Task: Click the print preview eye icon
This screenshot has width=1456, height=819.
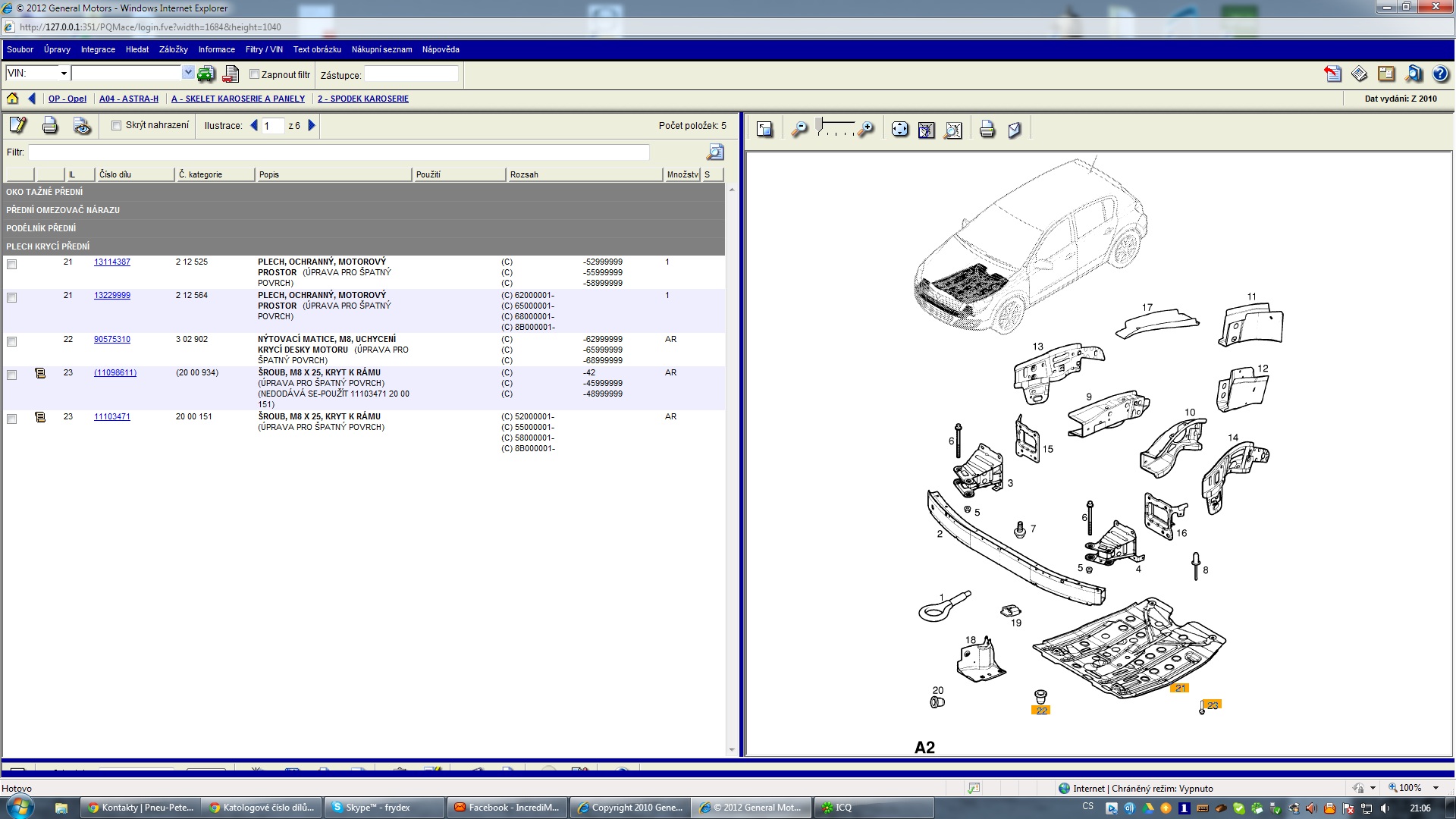Action: point(82,126)
